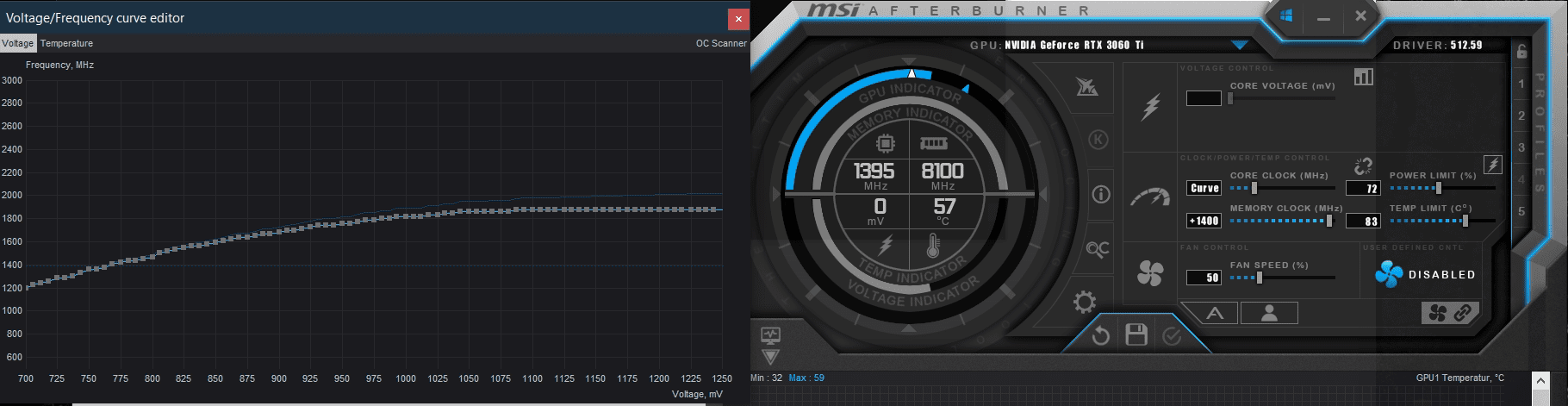The image size is (1568, 406).
Task: Click the lightning voltage section icon
Action: coord(1151,107)
